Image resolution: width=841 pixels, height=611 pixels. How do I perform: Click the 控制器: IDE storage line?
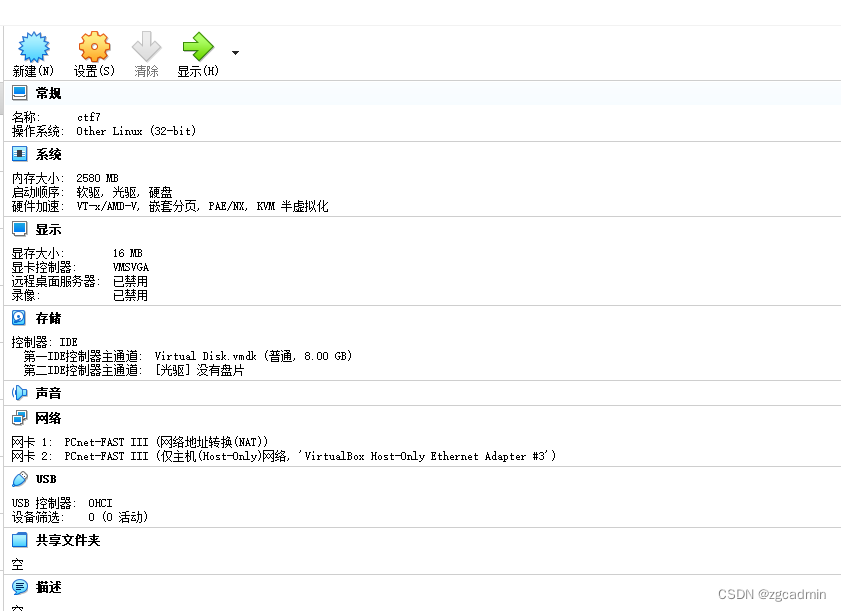pyautogui.click(x=45, y=342)
